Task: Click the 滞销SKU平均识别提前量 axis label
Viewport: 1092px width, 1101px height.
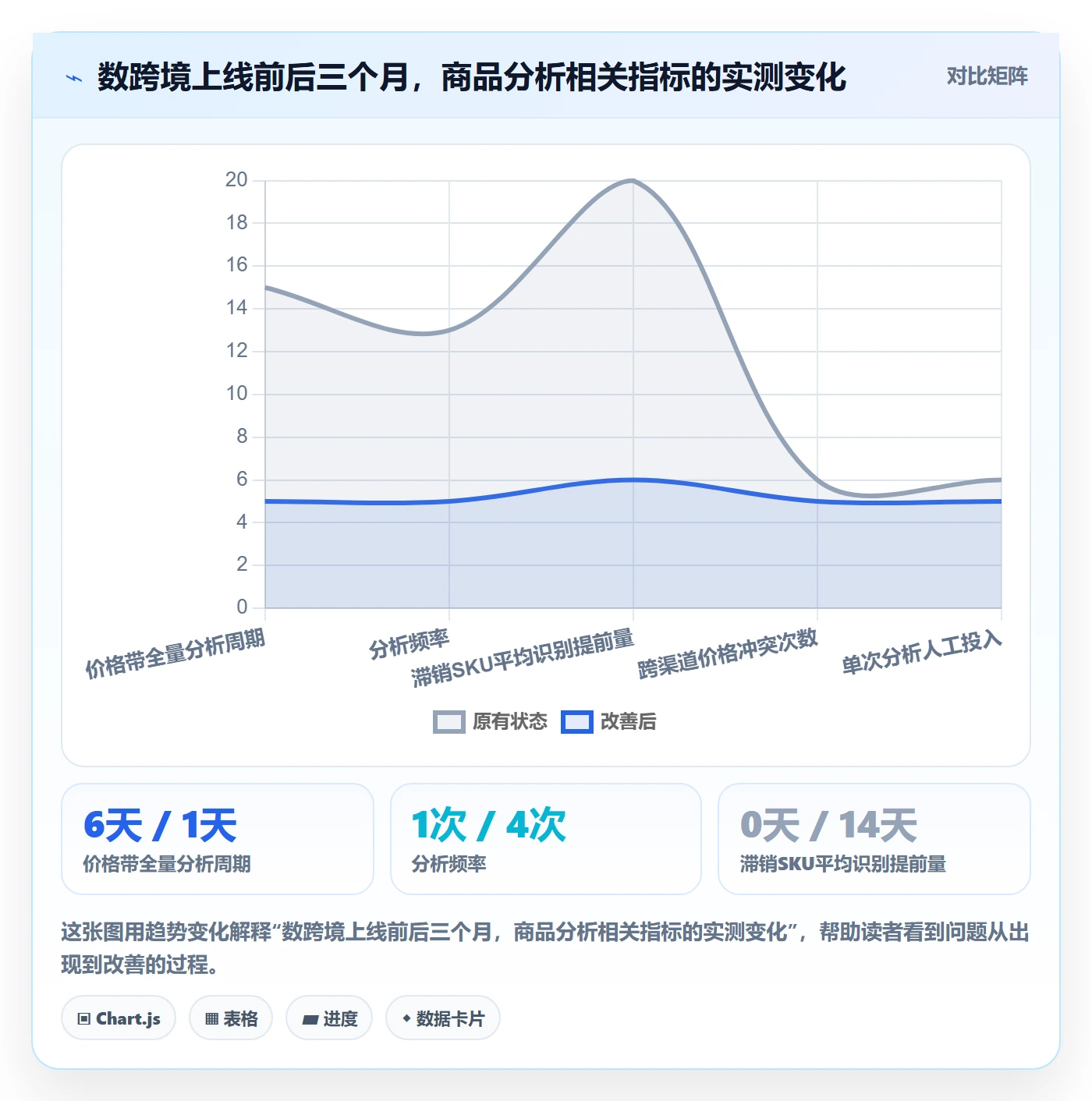Action: 523,658
